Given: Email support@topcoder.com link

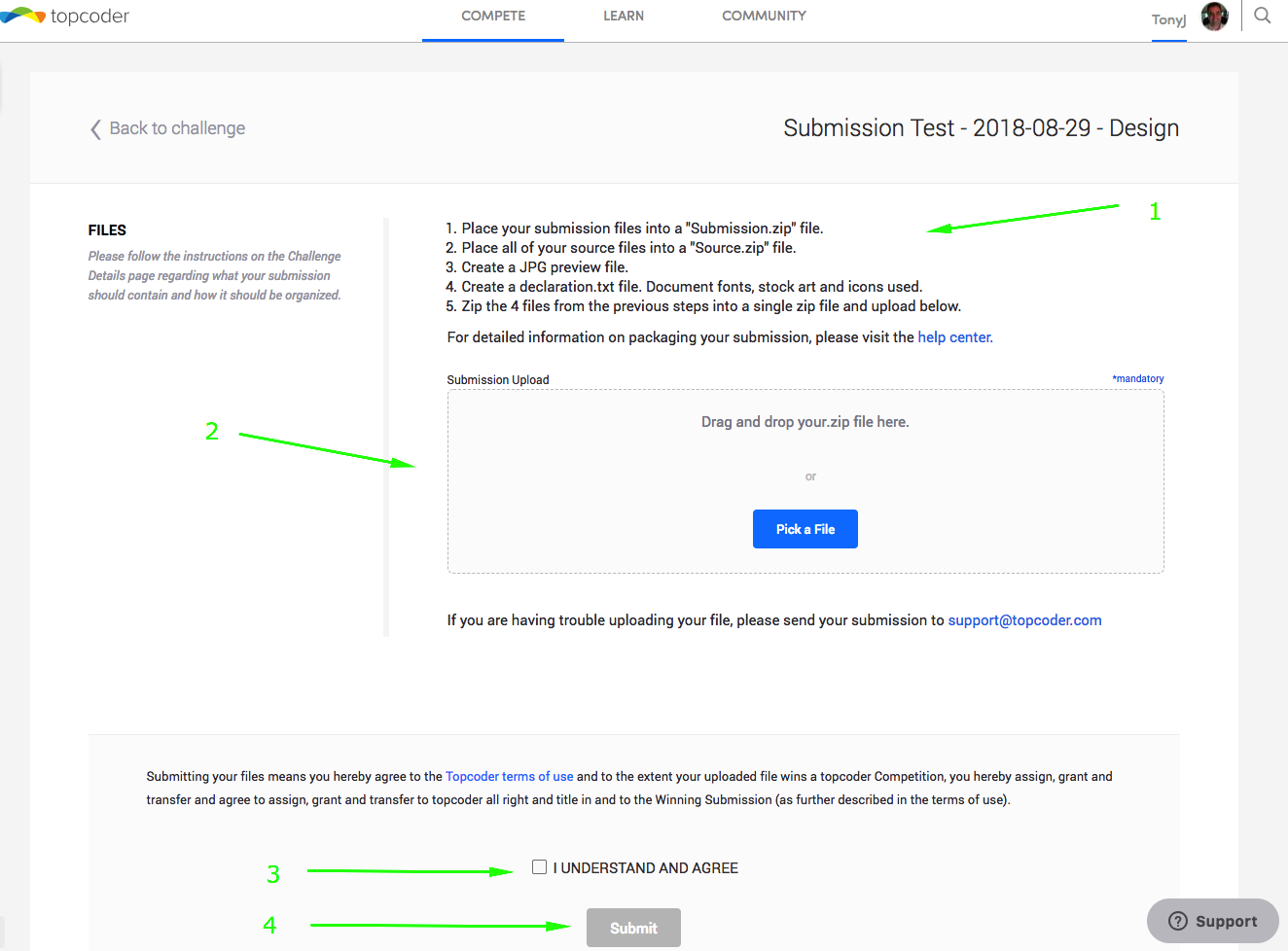Looking at the screenshot, I should [x=1024, y=620].
